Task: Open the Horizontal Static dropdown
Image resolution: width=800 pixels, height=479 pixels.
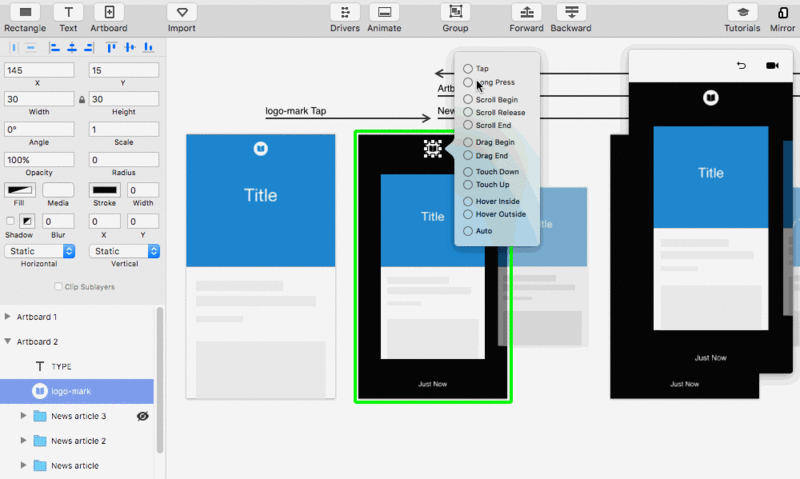Action: pos(40,251)
